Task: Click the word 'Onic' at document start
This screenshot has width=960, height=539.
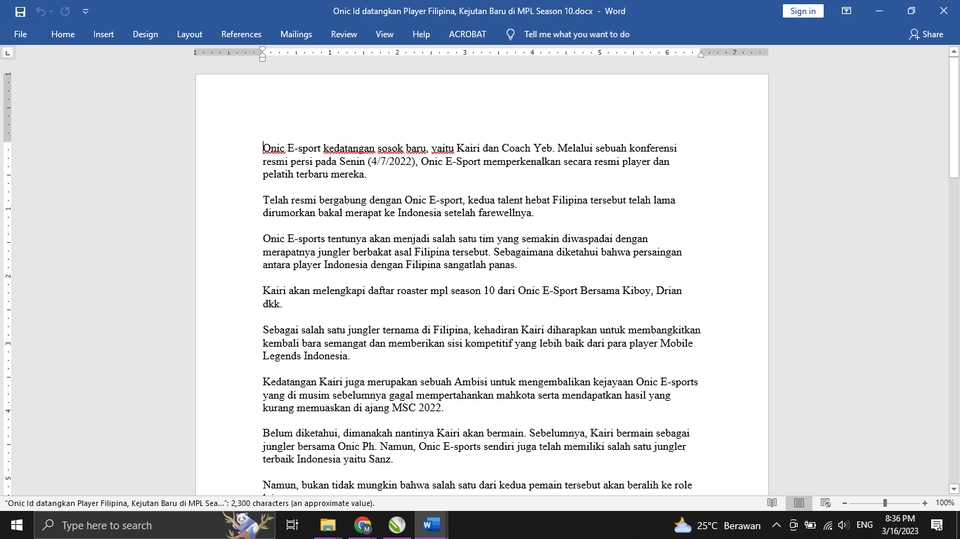Action: (274, 148)
